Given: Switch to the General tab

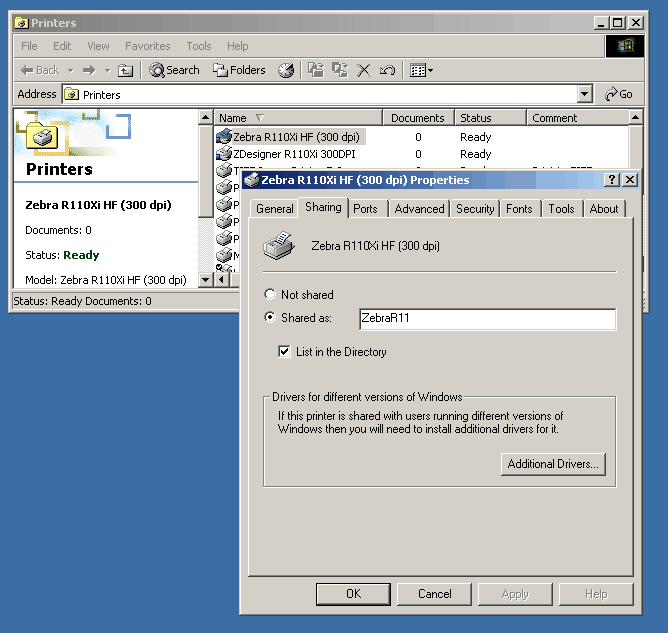Looking at the screenshot, I should (x=274, y=209).
